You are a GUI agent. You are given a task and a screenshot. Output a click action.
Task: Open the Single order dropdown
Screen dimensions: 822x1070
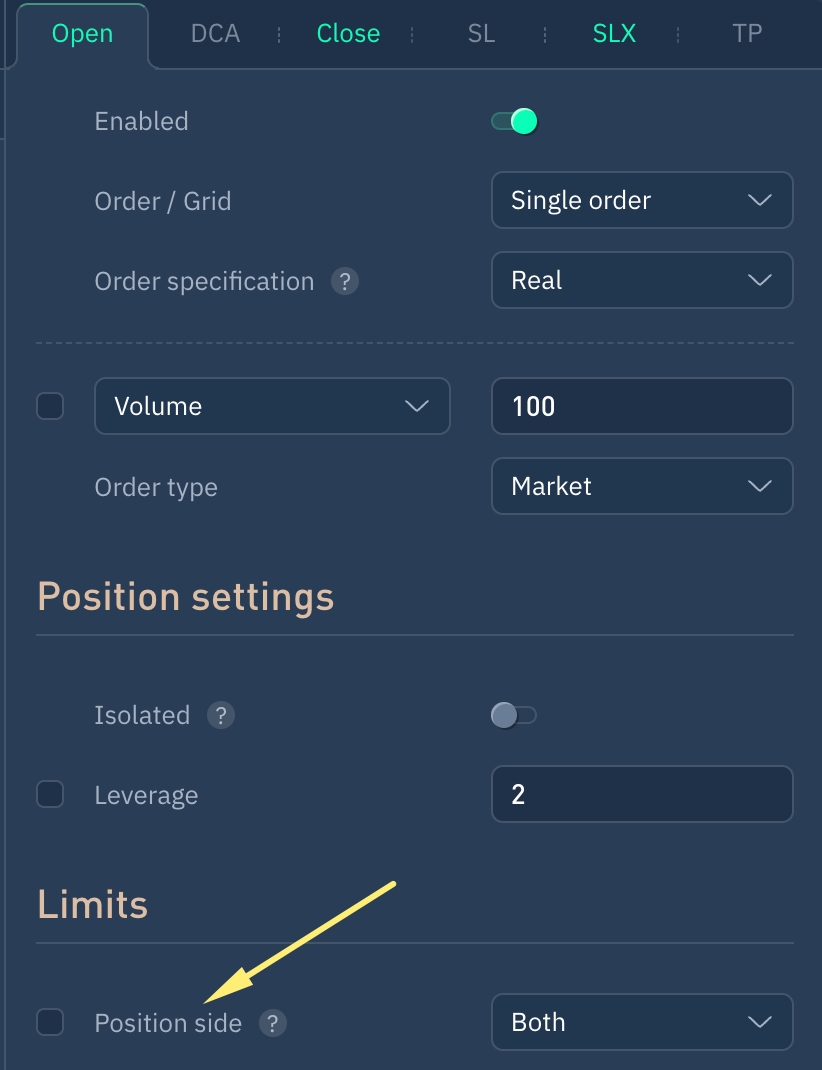coord(642,200)
